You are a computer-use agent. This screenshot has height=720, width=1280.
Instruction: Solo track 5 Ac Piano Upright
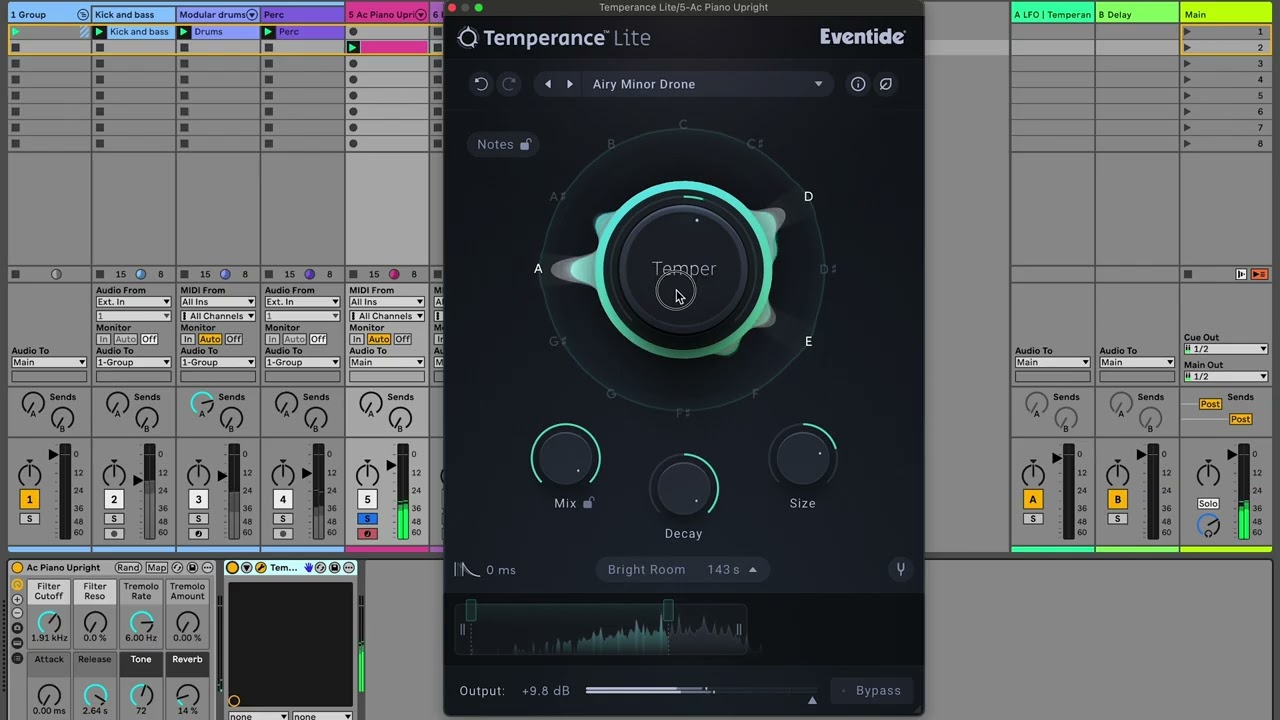pyautogui.click(x=367, y=518)
